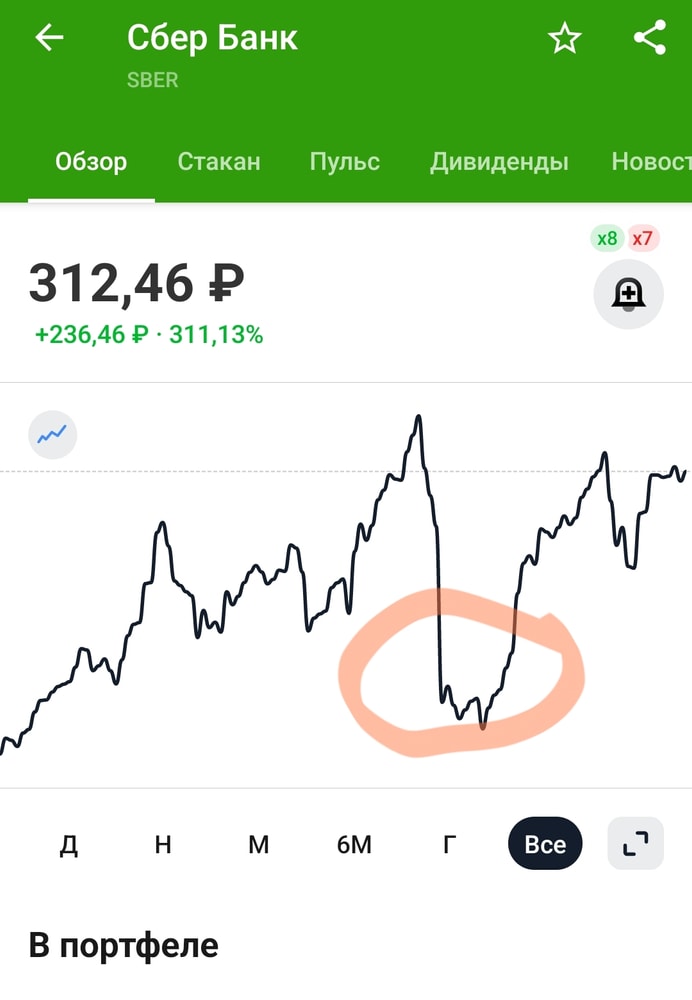Switch to the Стакан tab
Image resolution: width=692 pixels, height=1000 pixels.
(219, 162)
